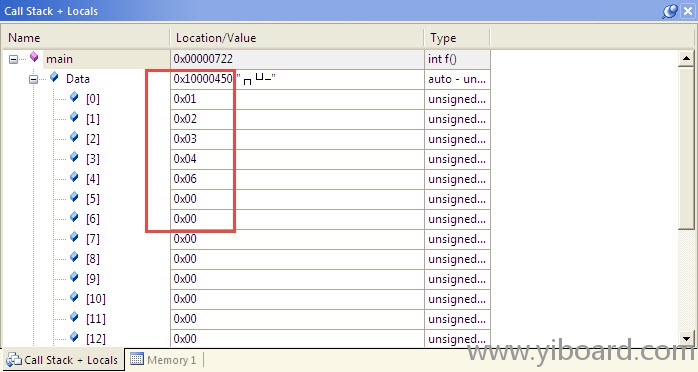Close the Call Stack + Locals panel

point(688,11)
